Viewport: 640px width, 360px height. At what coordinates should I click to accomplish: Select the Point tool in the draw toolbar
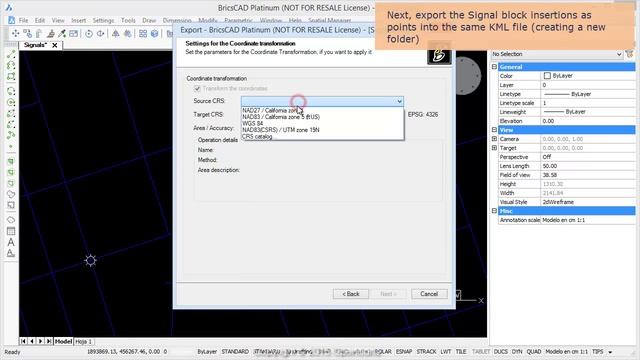pos(11,147)
